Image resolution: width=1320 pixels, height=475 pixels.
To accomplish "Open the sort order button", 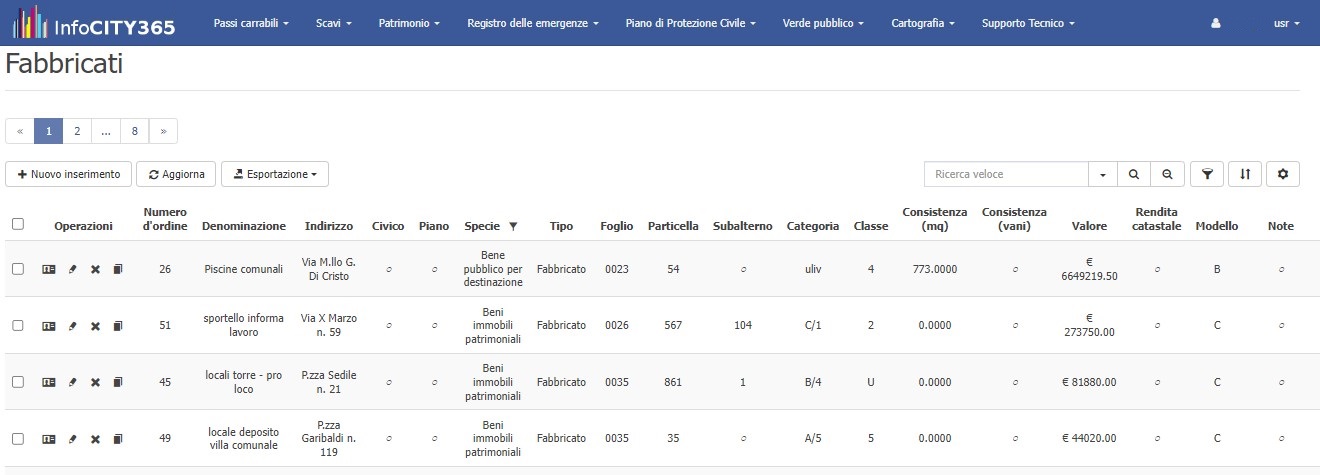I will click(x=1245, y=174).
